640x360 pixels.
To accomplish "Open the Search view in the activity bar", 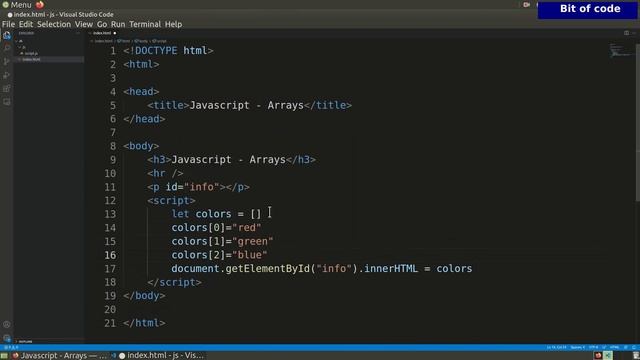I will pyautogui.click(x=7, y=48).
